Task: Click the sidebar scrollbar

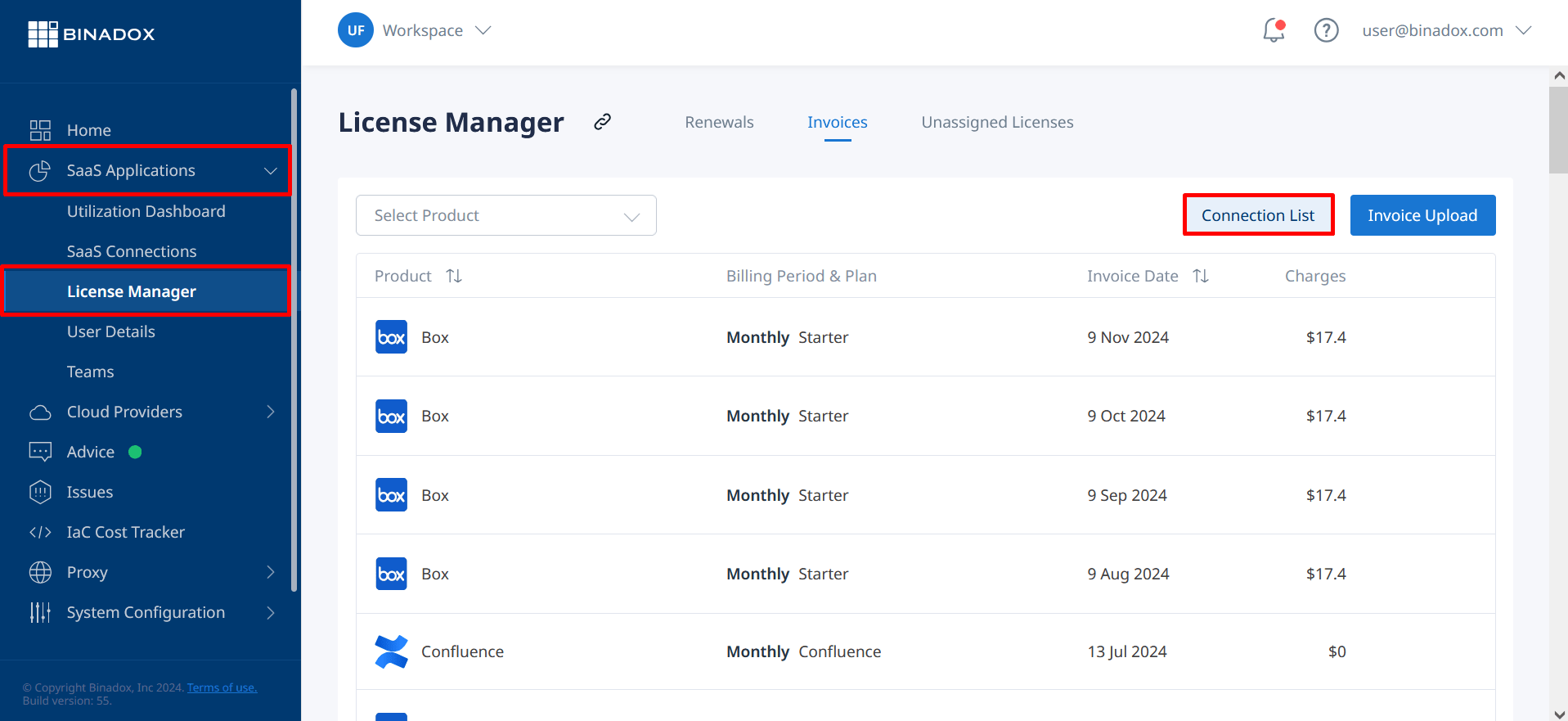Action: click(294, 340)
